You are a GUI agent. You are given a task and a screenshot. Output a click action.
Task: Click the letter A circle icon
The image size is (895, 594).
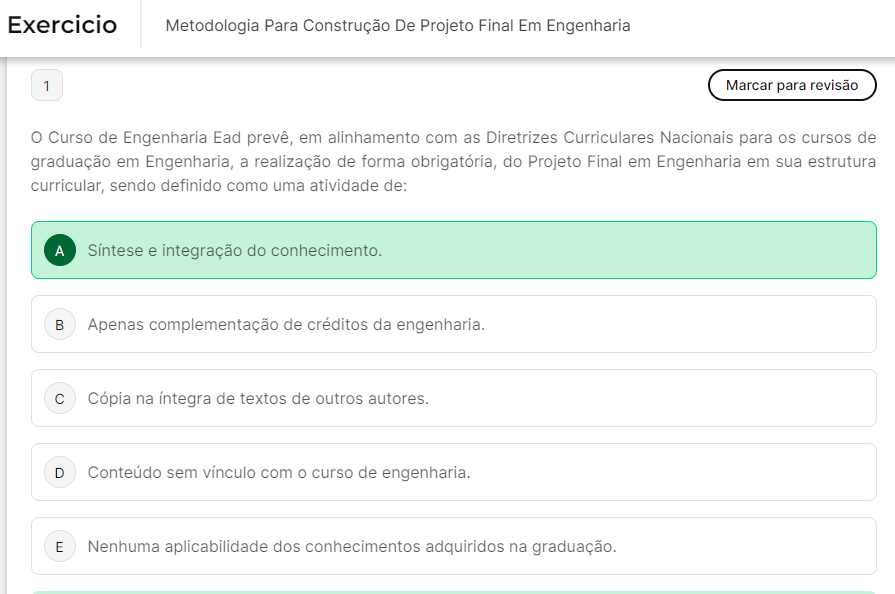pos(60,250)
